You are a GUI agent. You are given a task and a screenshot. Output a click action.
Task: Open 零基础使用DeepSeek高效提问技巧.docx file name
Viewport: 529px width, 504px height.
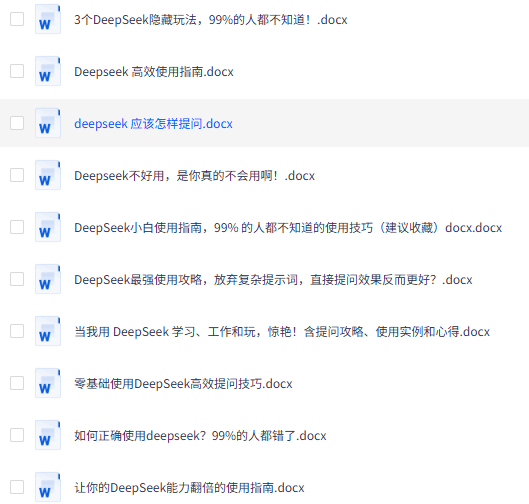(x=183, y=383)
